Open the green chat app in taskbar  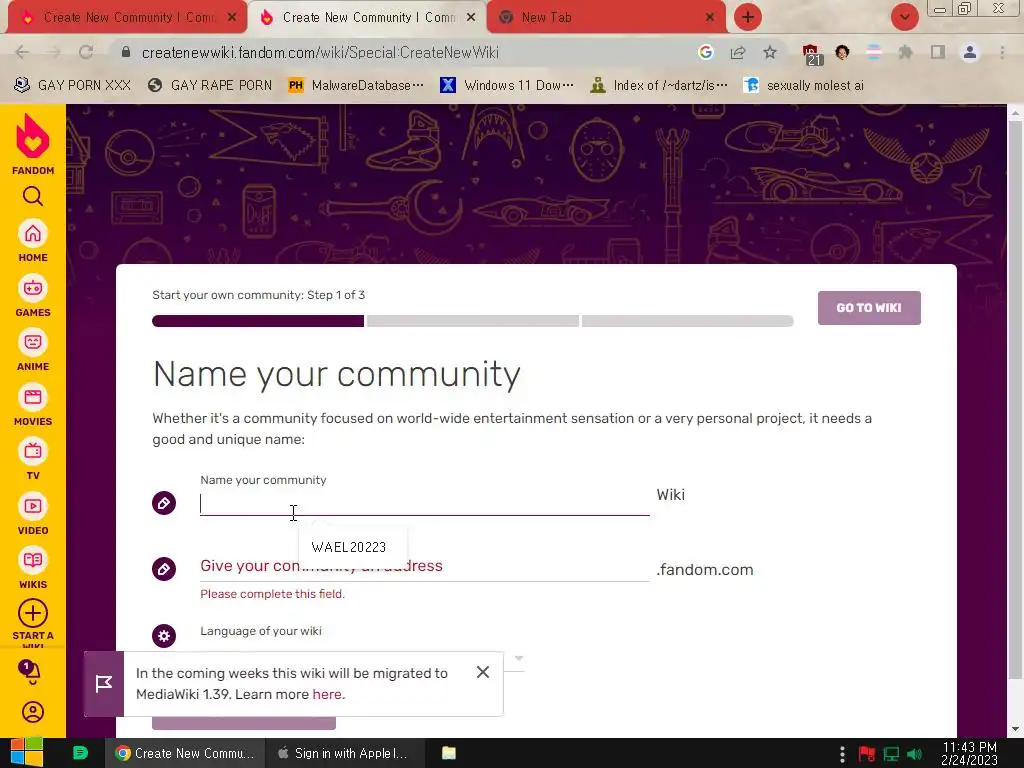[80, 753]
